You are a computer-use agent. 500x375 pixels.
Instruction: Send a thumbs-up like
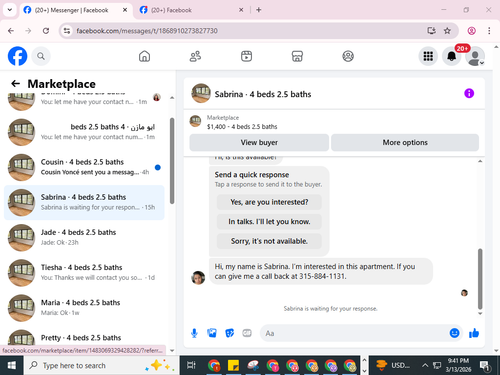[x=474, y=333]
